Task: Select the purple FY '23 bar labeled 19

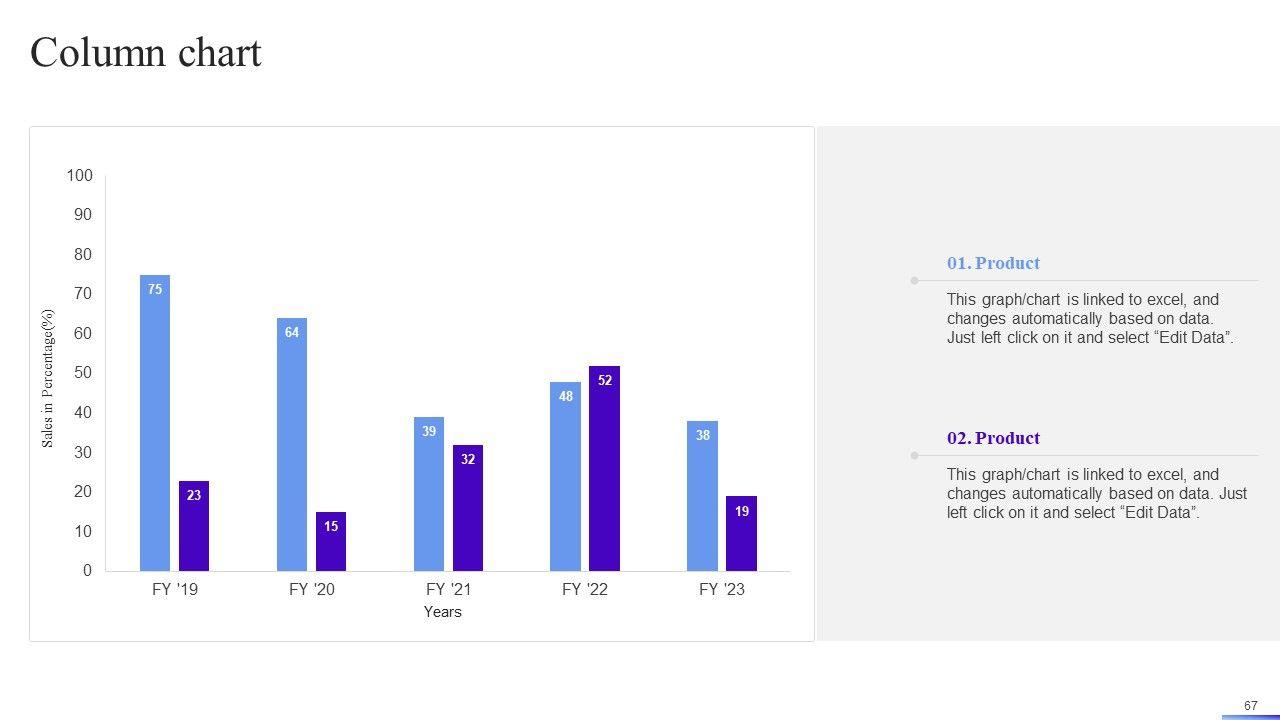Action: coord(741,533)
